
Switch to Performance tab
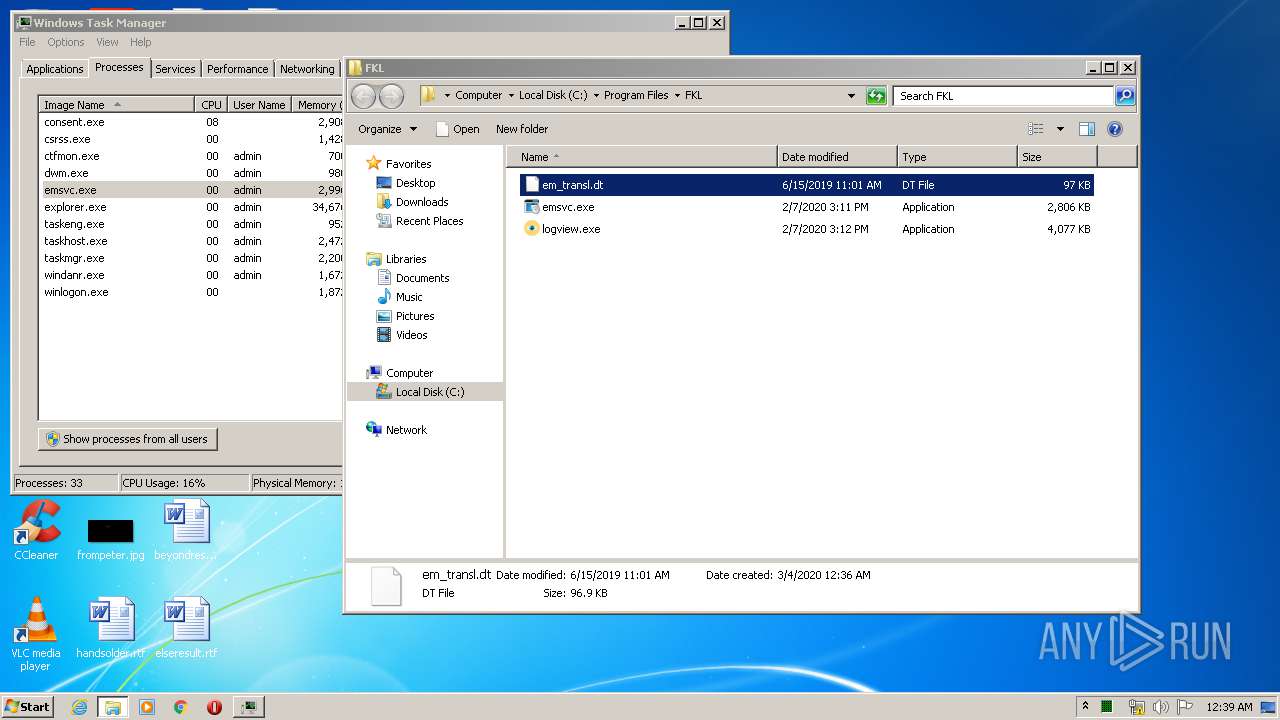click(x=237, y=69)
